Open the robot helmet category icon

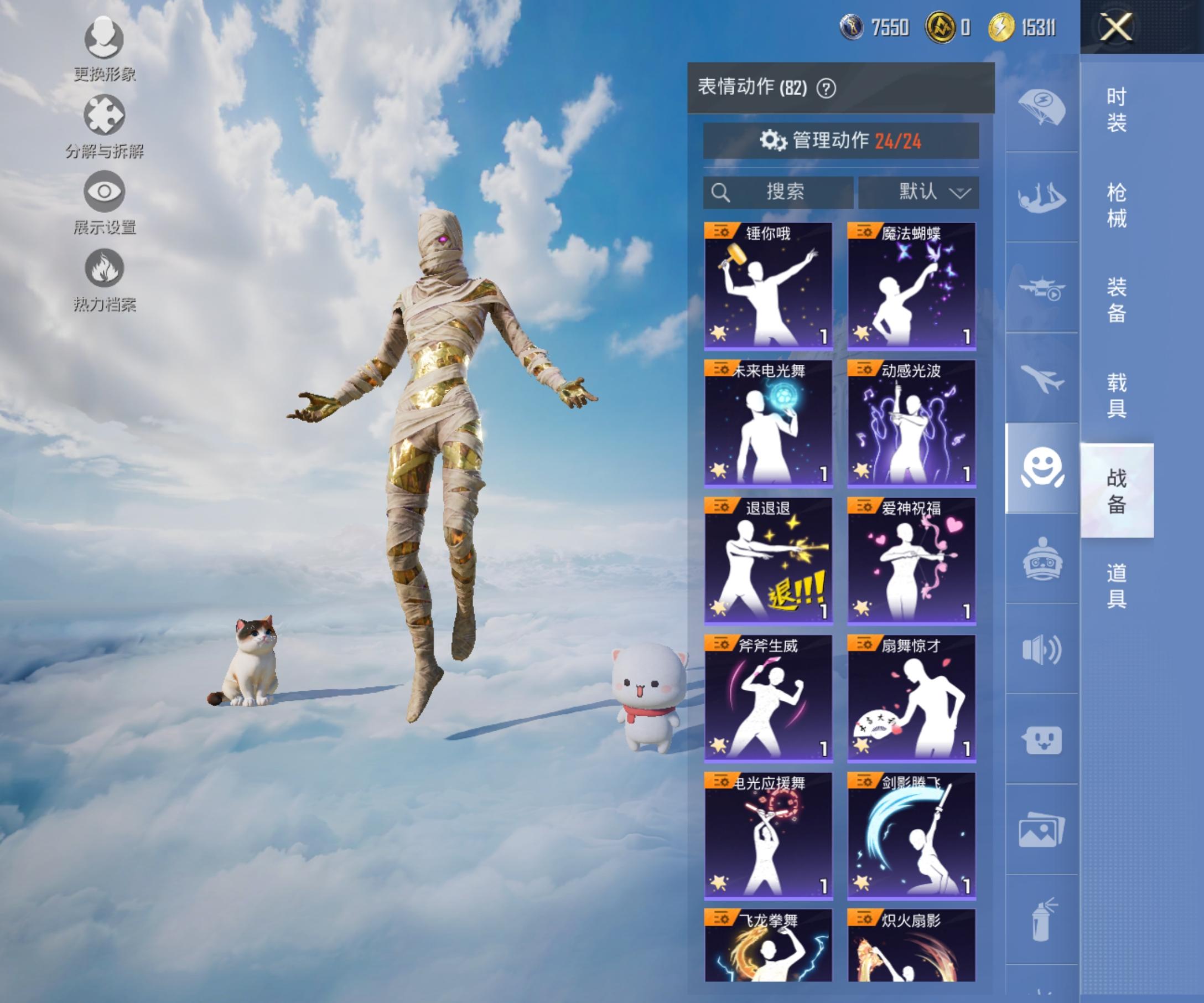point(1041,559)
